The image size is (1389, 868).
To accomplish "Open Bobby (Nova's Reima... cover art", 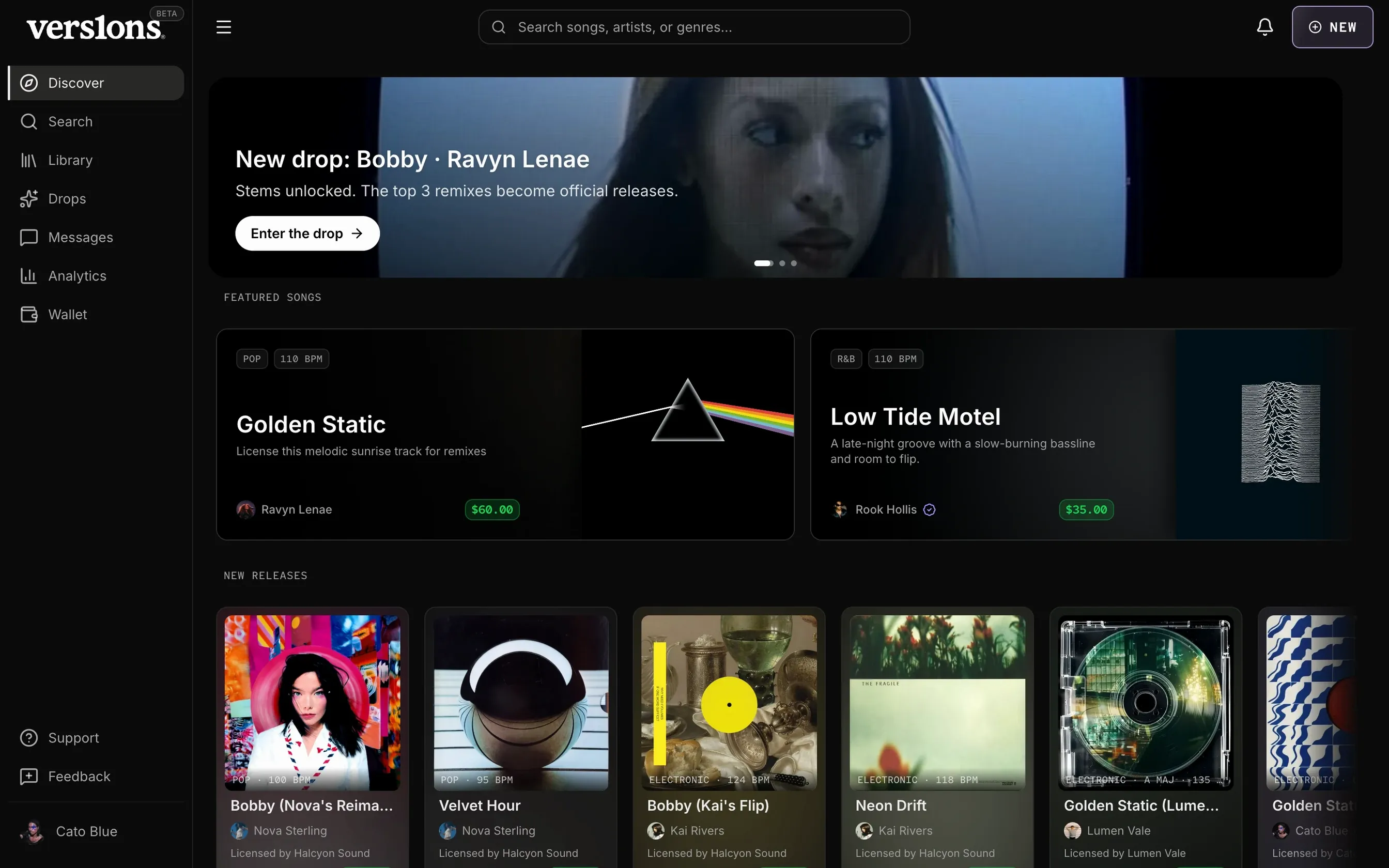I will (312, 703).
